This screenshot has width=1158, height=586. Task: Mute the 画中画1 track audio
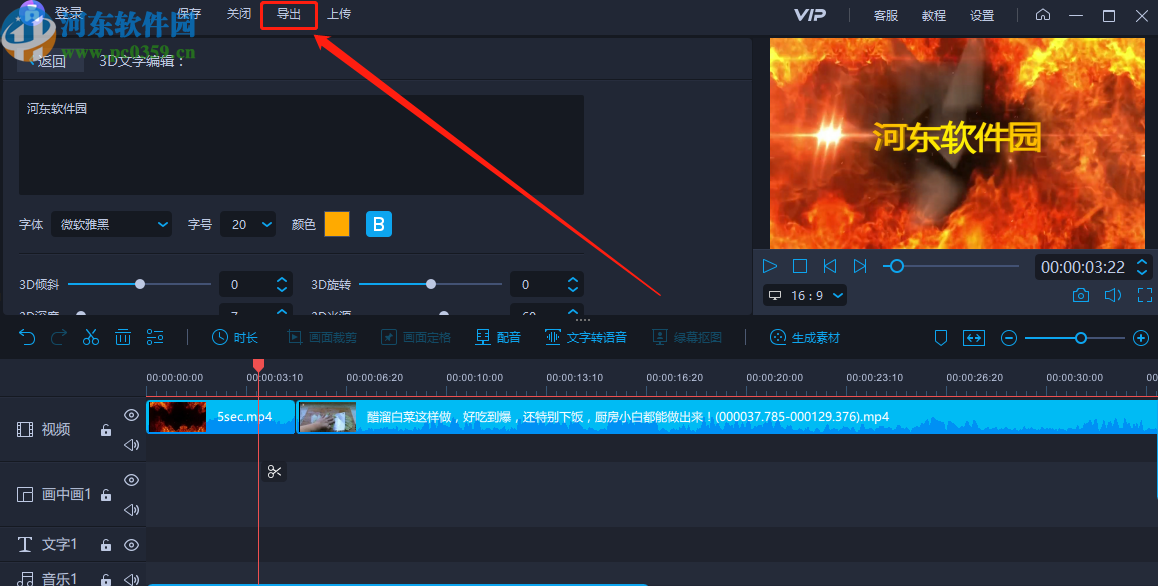131,509
